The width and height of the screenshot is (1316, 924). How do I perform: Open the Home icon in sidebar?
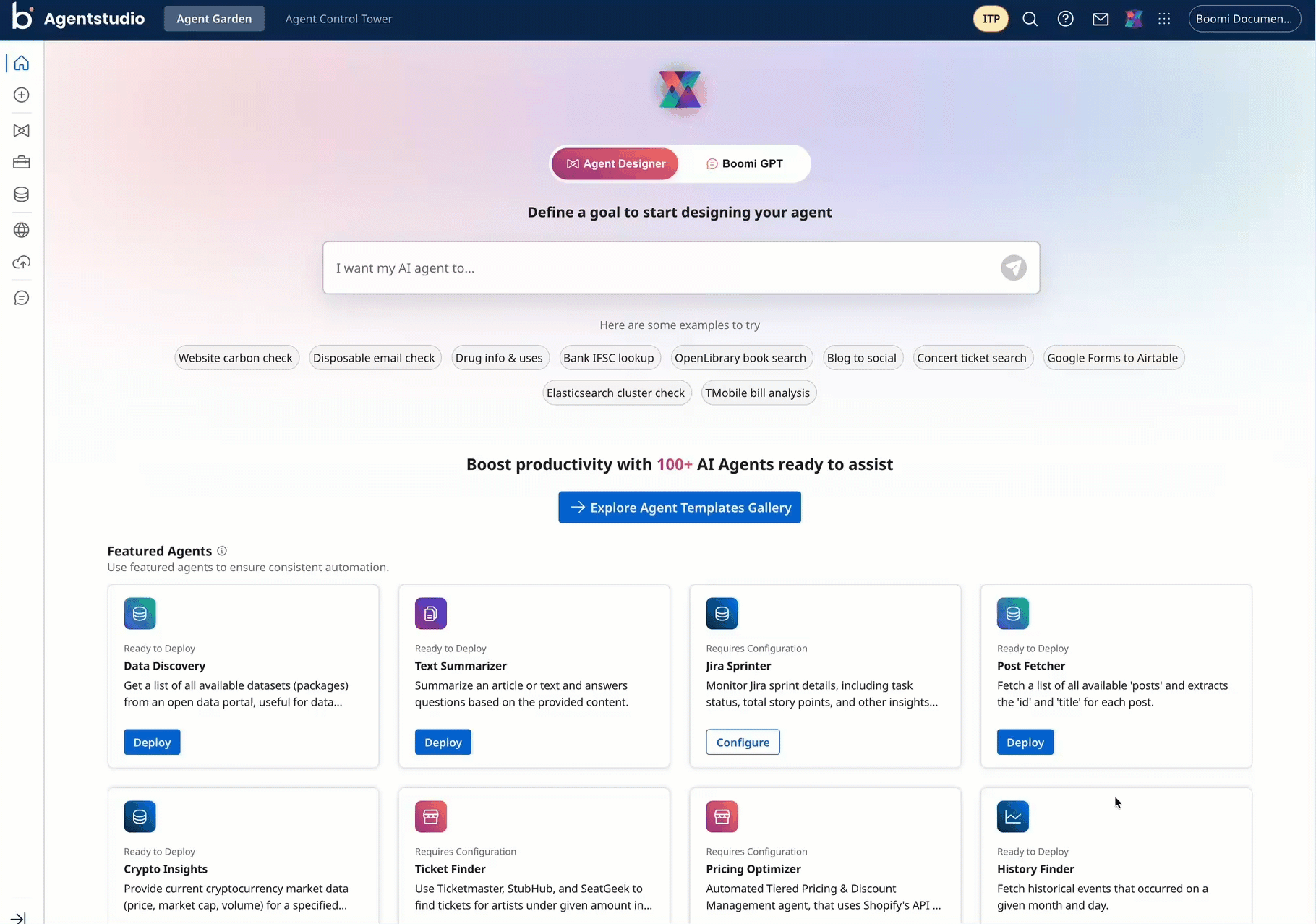(x=22, y=63)
